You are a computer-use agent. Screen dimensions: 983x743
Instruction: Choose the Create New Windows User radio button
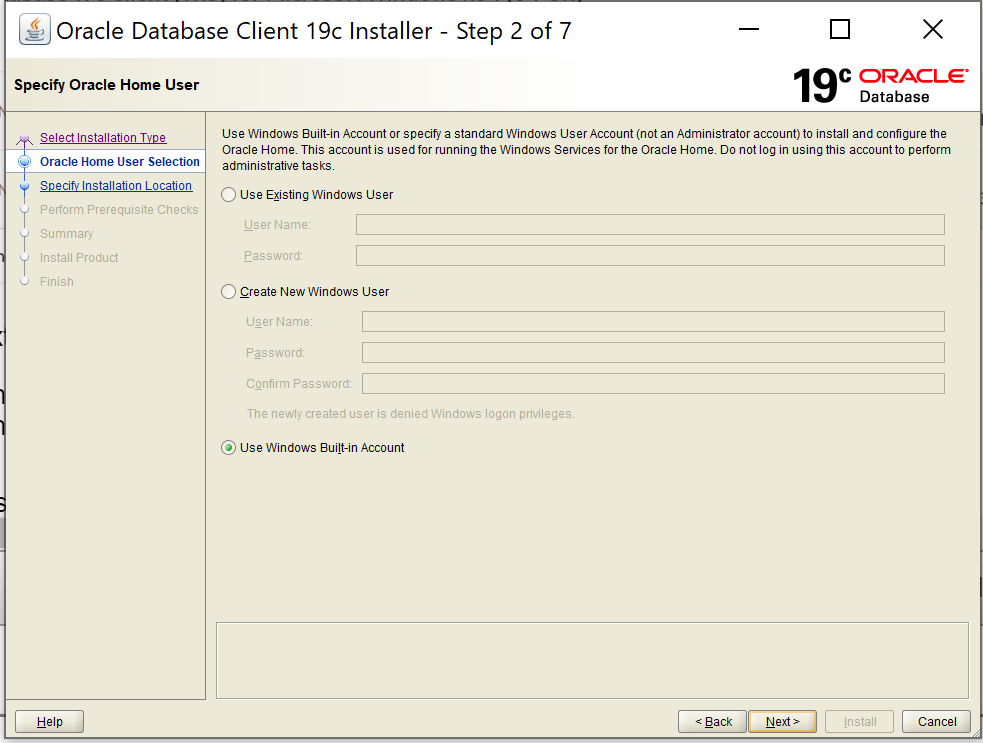point(229,292)
